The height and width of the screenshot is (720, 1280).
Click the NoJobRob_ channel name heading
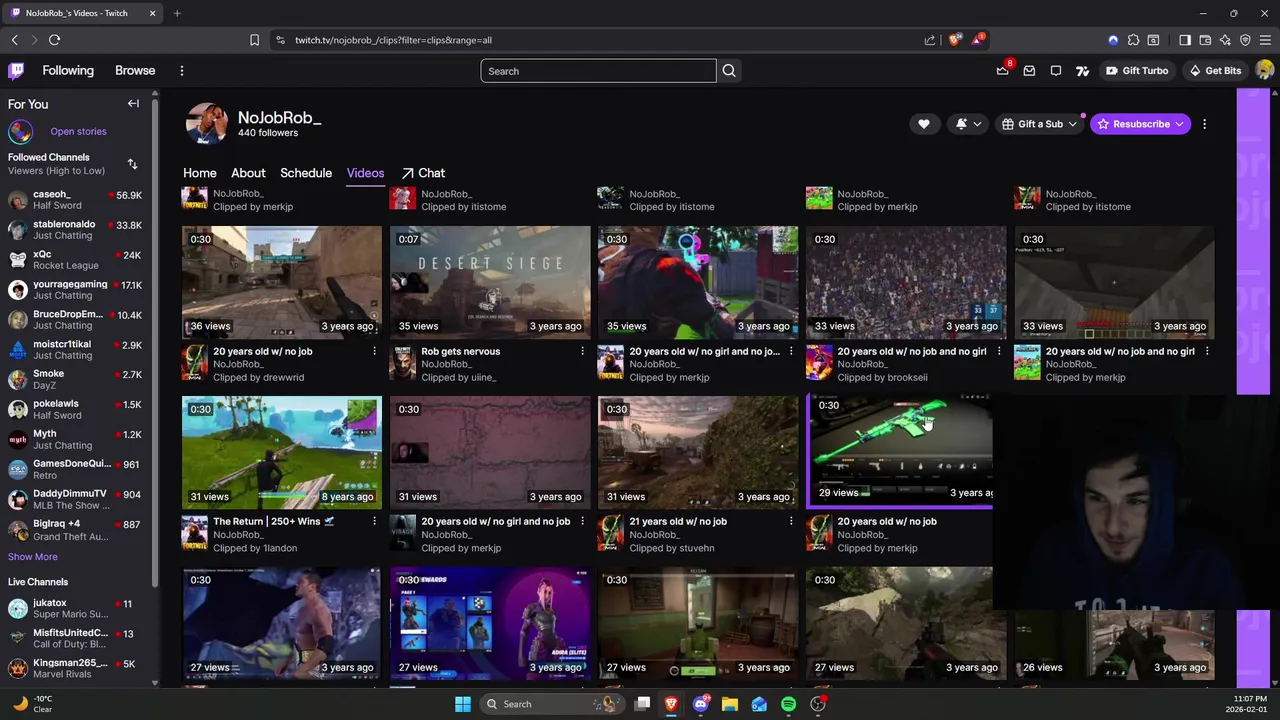pos(280,118)
